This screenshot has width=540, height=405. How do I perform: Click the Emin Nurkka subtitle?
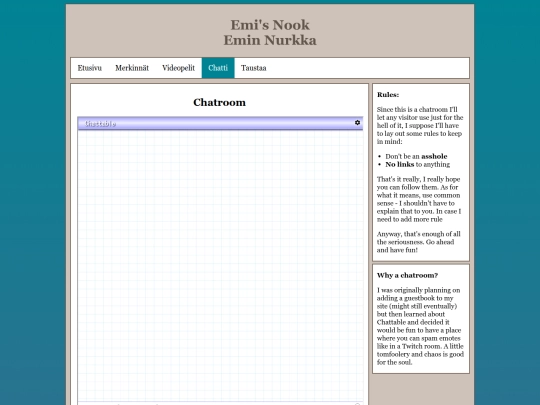(x=270, y=40)
